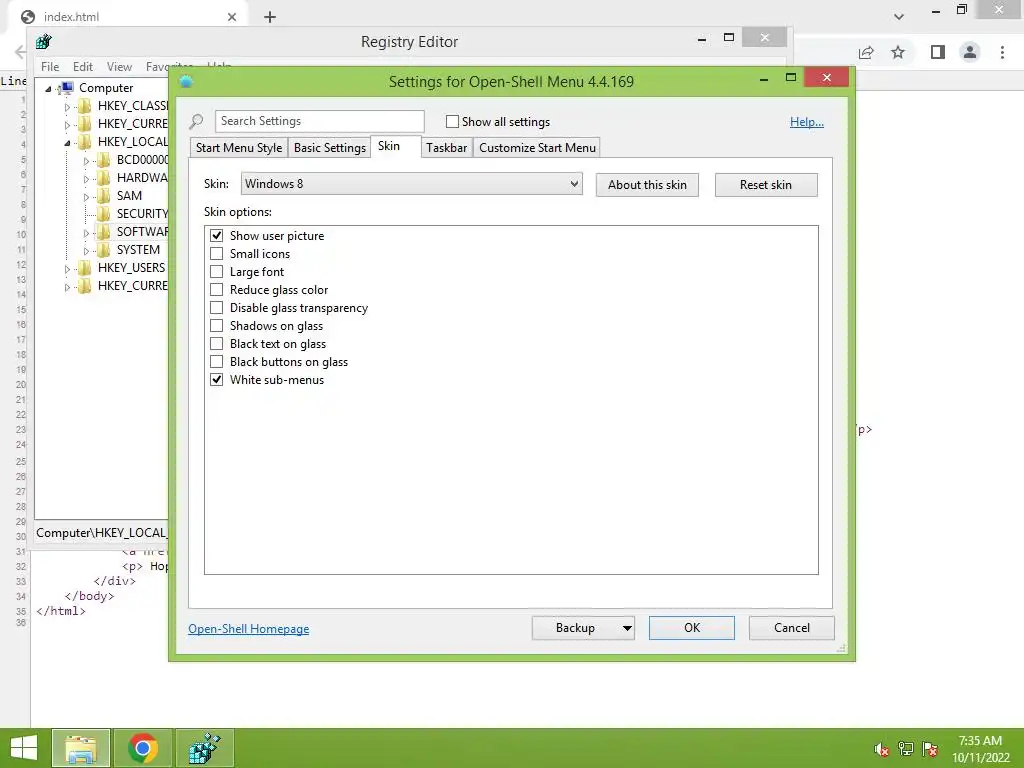Enable Small icons option

point(216,253)
